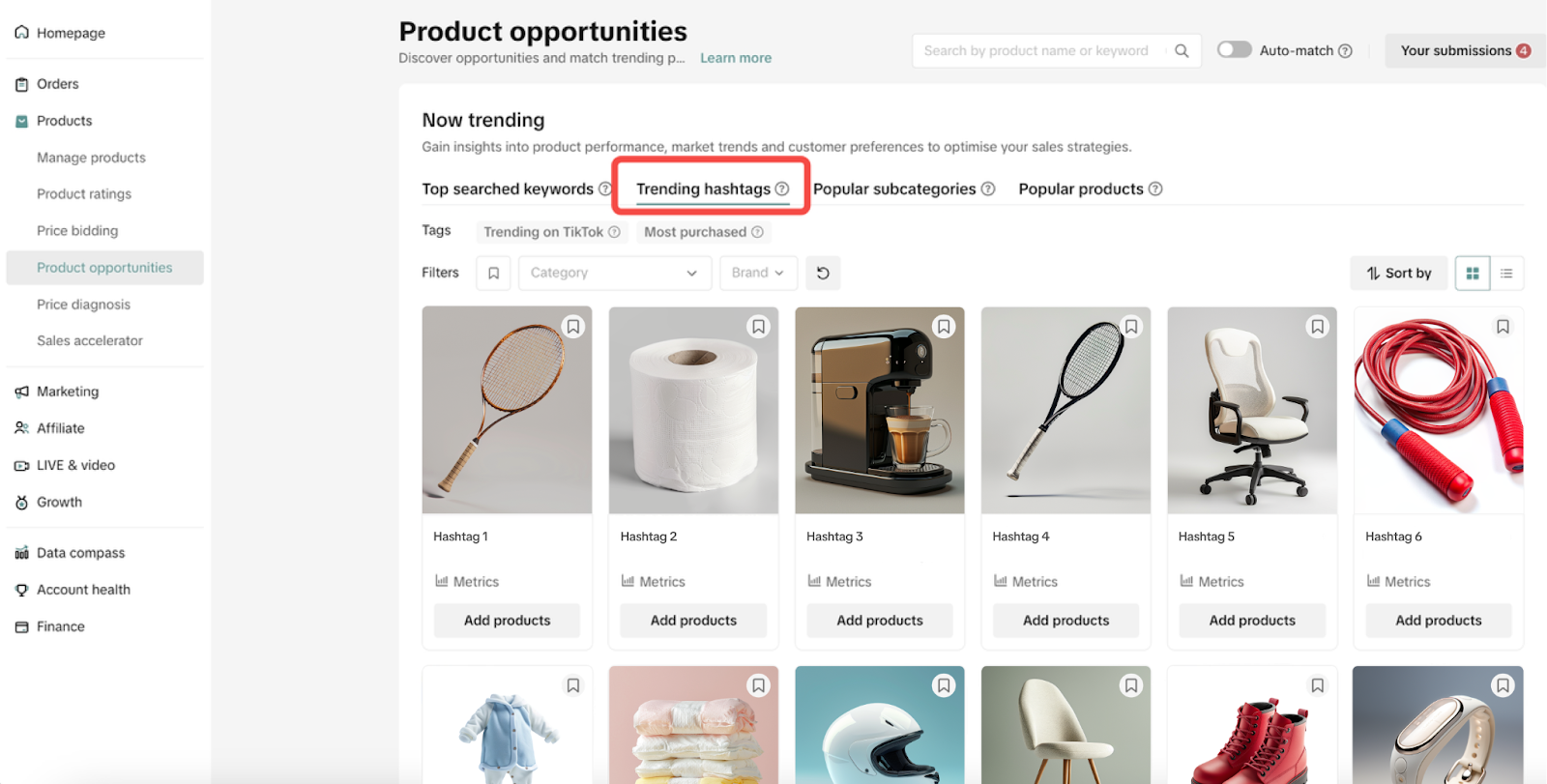Open Growth via its sidebar icon
1547x784 pixels.
(x=20, y=502)
